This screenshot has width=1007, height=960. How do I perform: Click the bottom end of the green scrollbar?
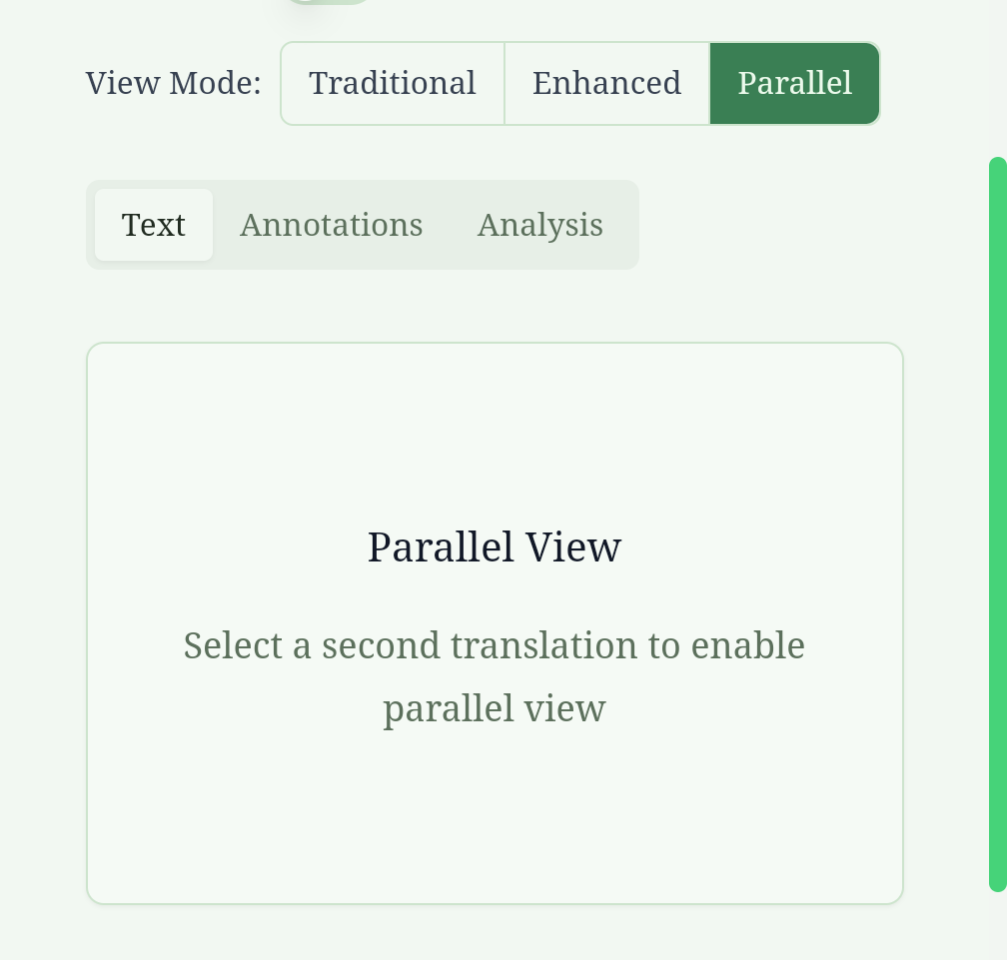coord(997,882)
